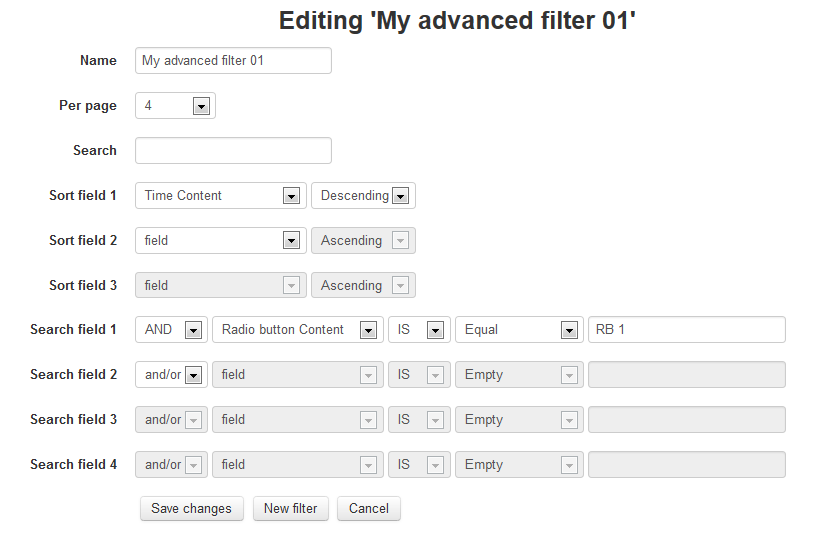Cancel editing the filter
Screen dimensions: 814x533
368,509
